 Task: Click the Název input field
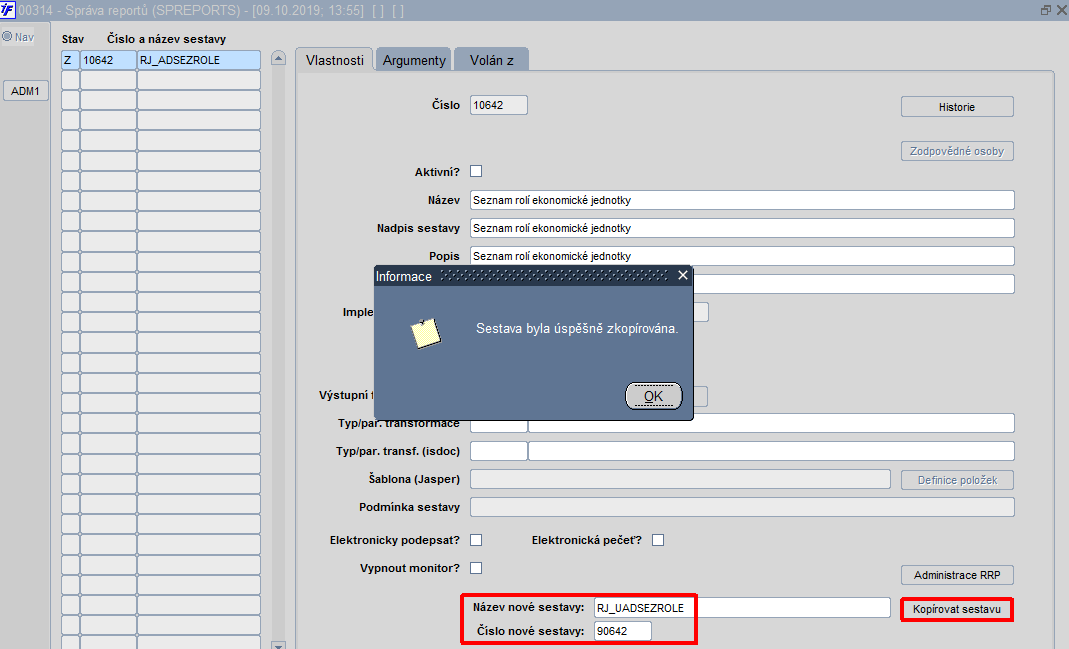point(742,200)
